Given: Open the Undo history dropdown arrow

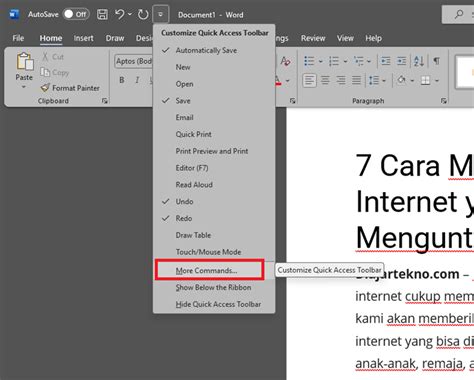Looking at the screenshot, I should pyautogui.click(x=130, y=14).
